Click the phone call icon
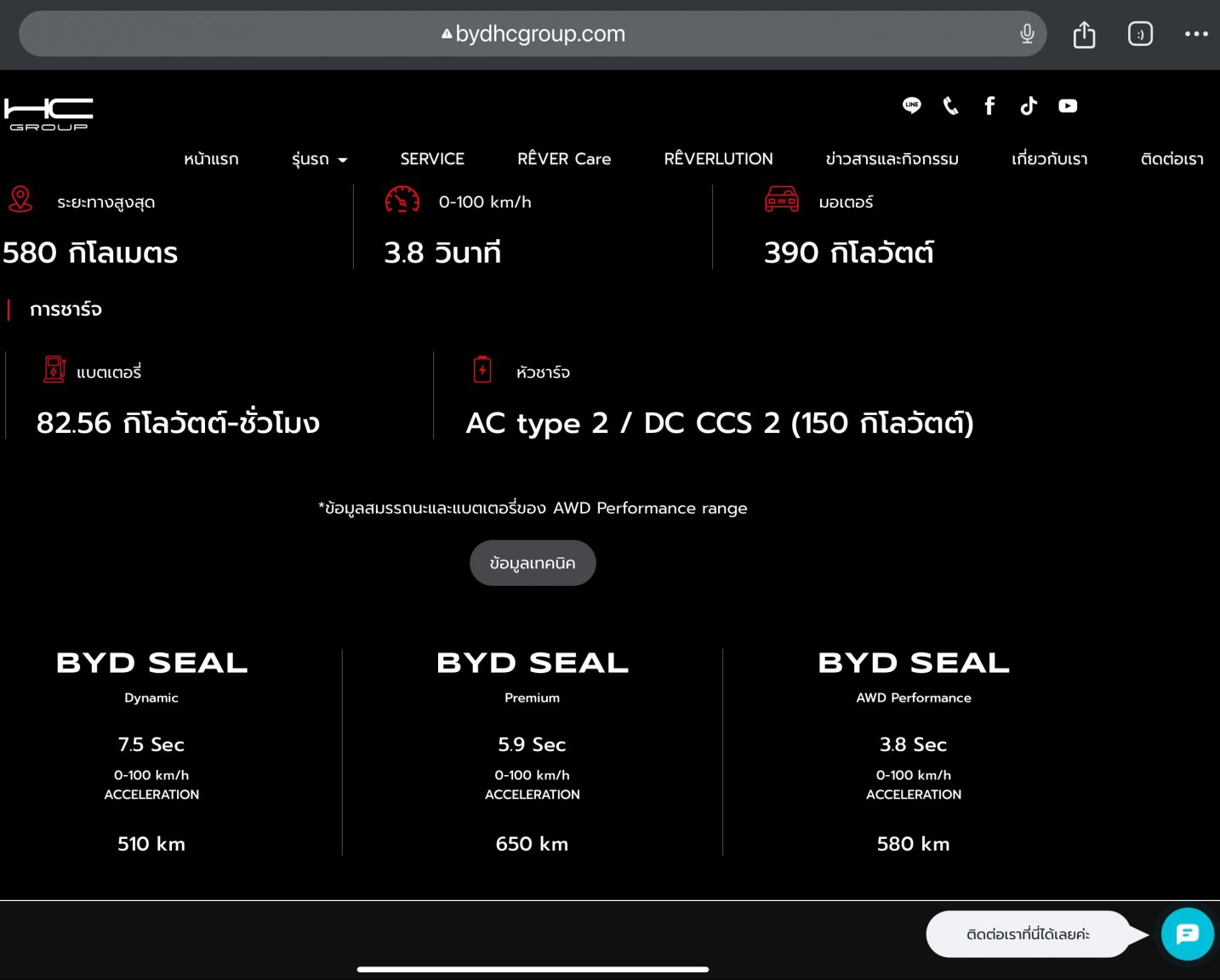 (x=951, y=105)
